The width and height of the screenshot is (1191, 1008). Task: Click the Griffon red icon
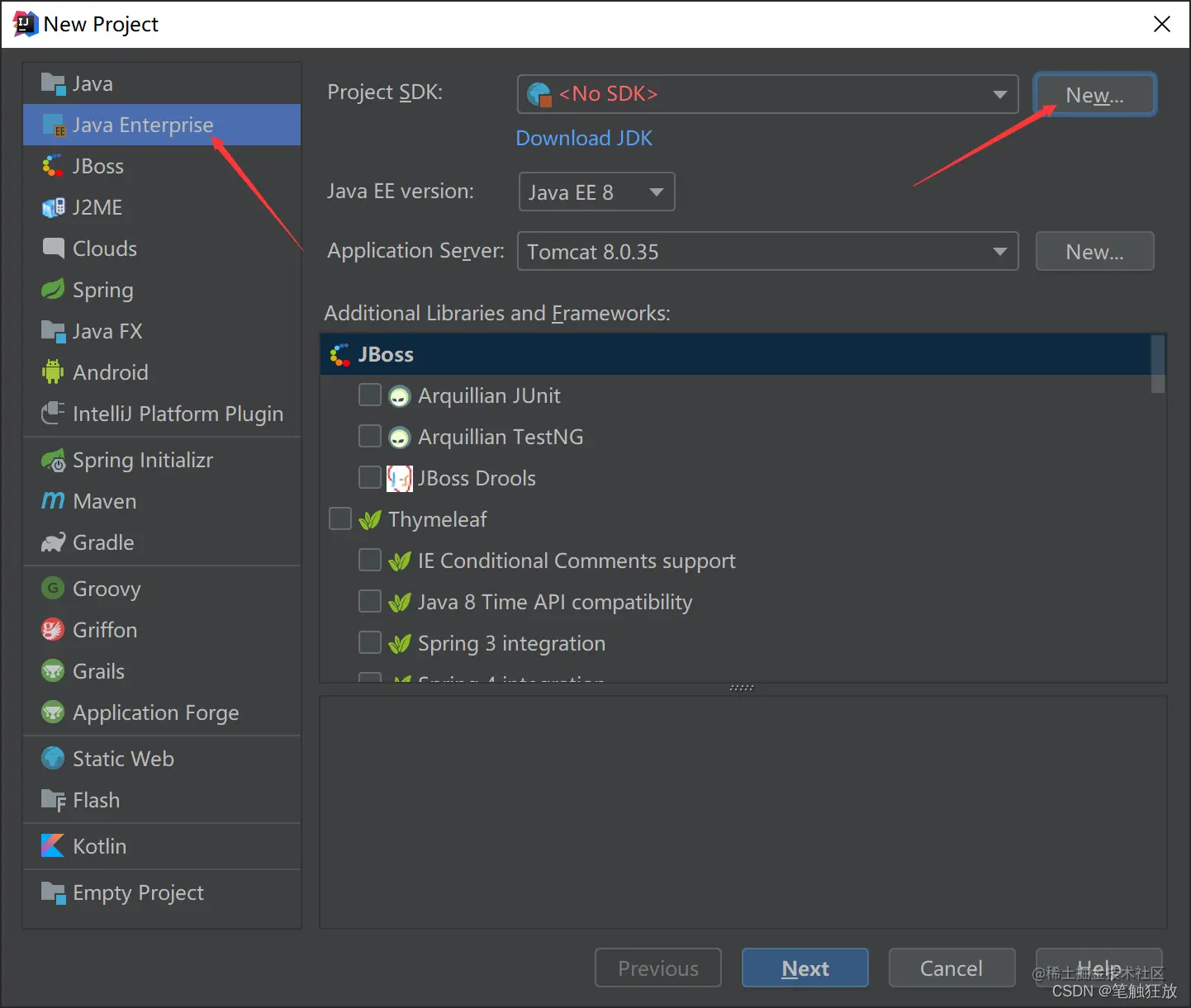point(53,630)
